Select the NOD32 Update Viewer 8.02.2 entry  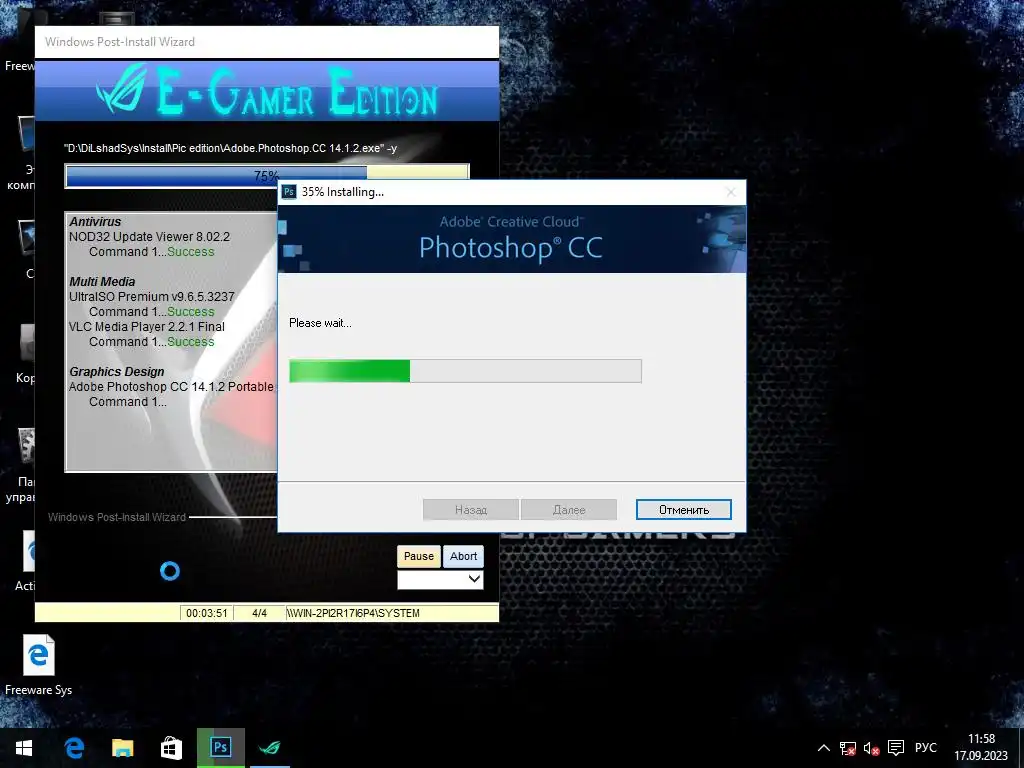click(150, 237)
